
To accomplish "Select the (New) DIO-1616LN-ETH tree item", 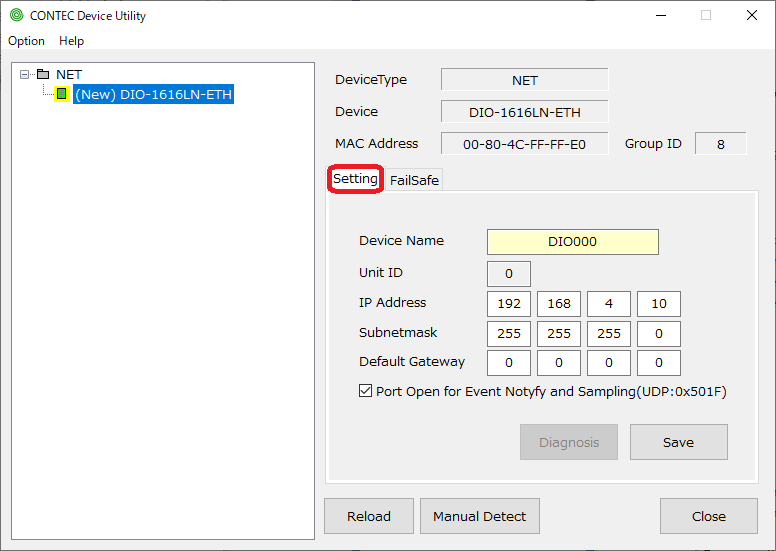I will point(153,94).
